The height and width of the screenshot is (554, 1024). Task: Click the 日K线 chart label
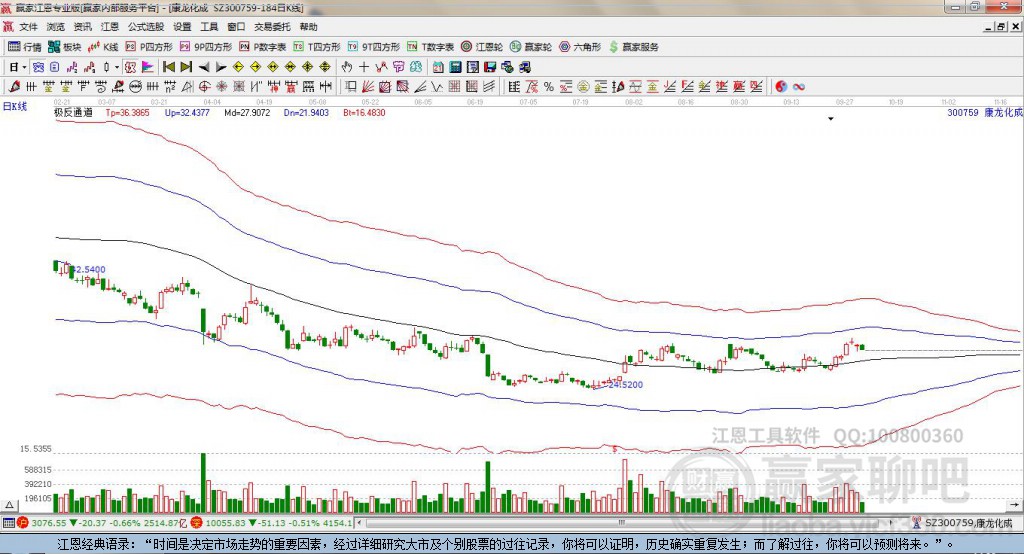pos(15,106)
